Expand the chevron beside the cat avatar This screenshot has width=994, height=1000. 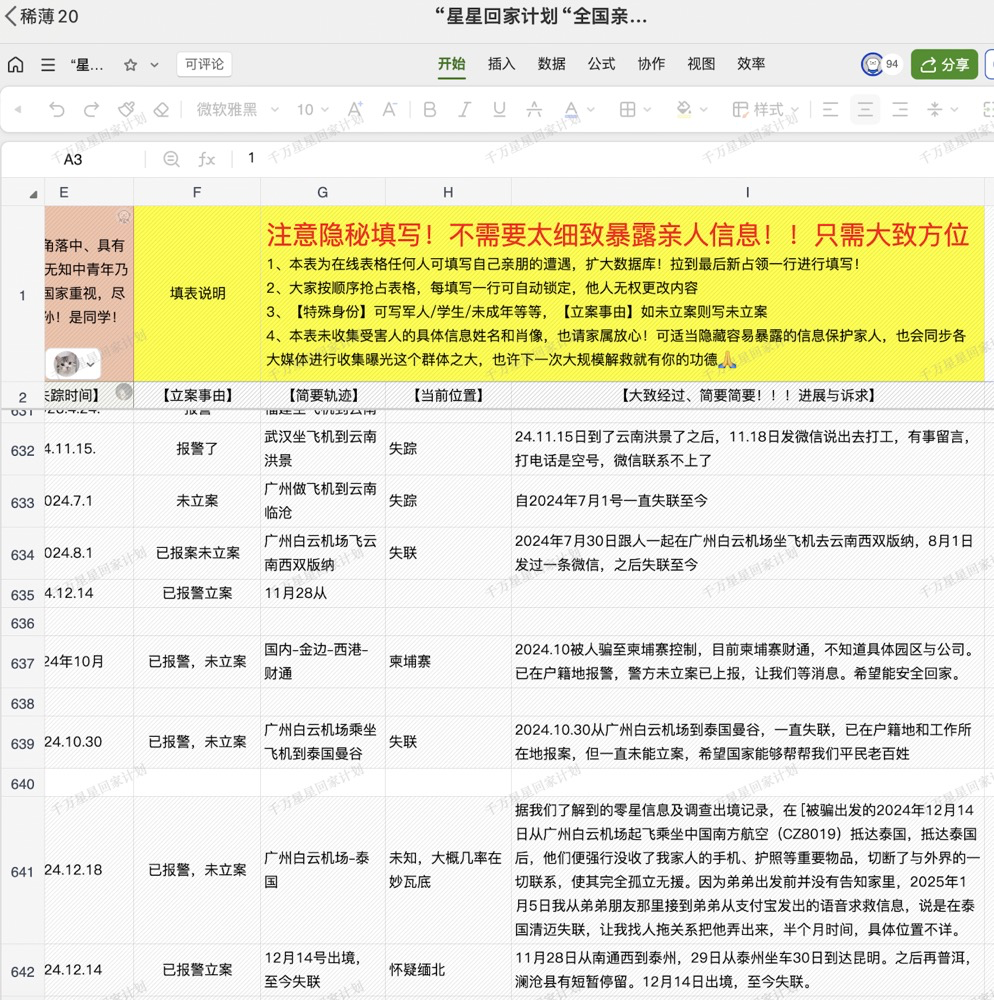tap(91, 364)
